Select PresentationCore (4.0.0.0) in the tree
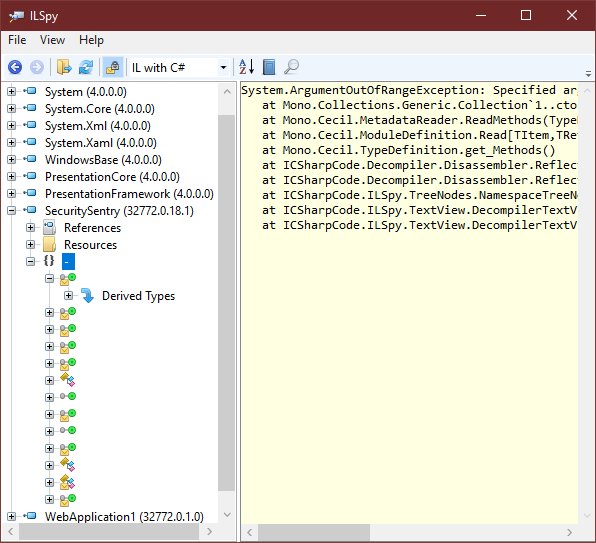The height and width of the screenshot is (543, 596). tap(112, 177)
